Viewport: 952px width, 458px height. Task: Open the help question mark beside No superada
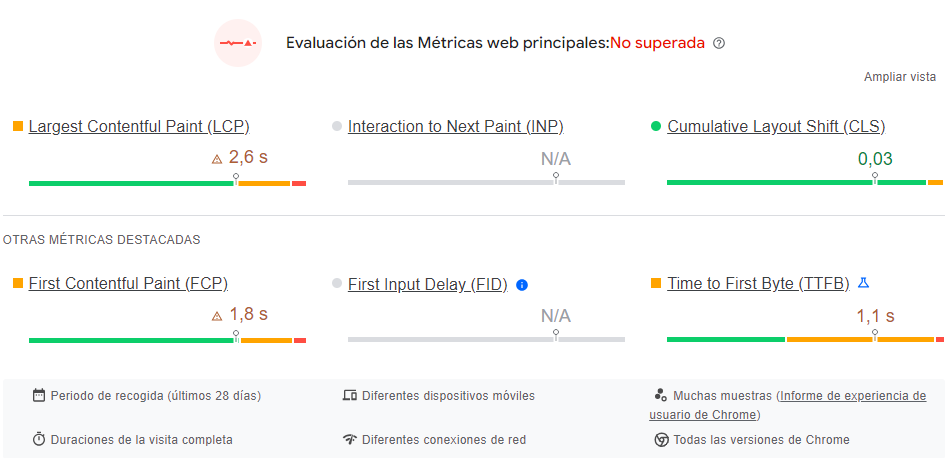tap(719, 43)
